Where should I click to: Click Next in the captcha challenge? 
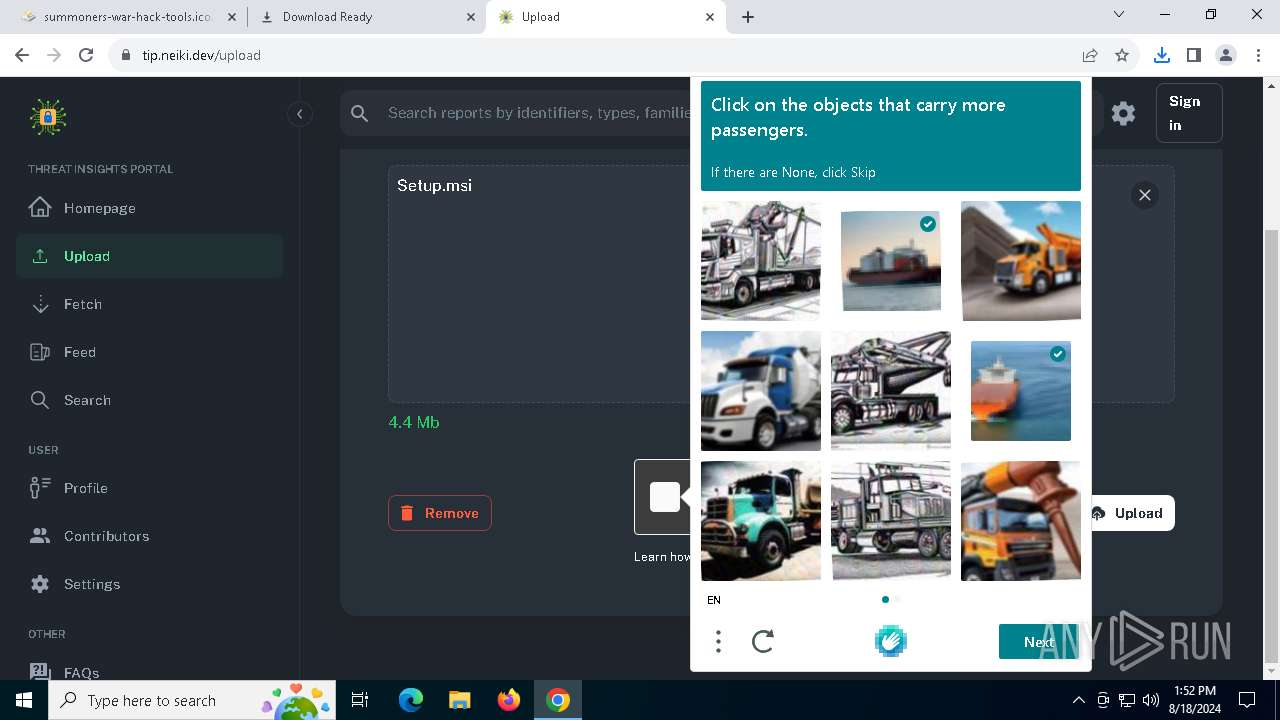[1039, 642]
